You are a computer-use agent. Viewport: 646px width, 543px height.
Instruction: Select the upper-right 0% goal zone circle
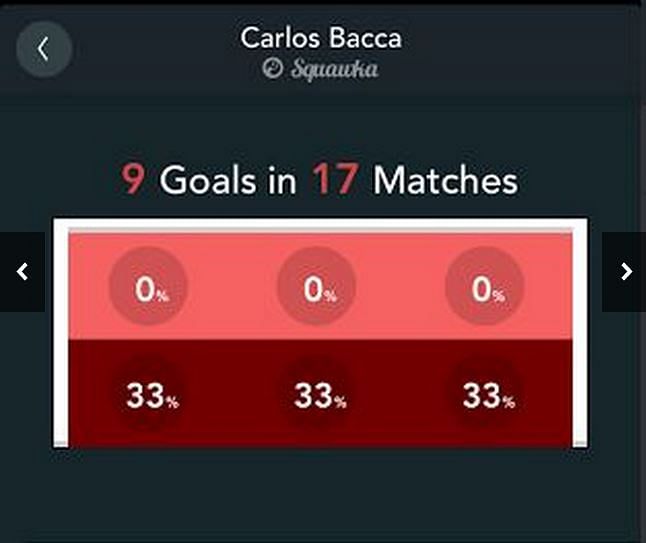484,288
